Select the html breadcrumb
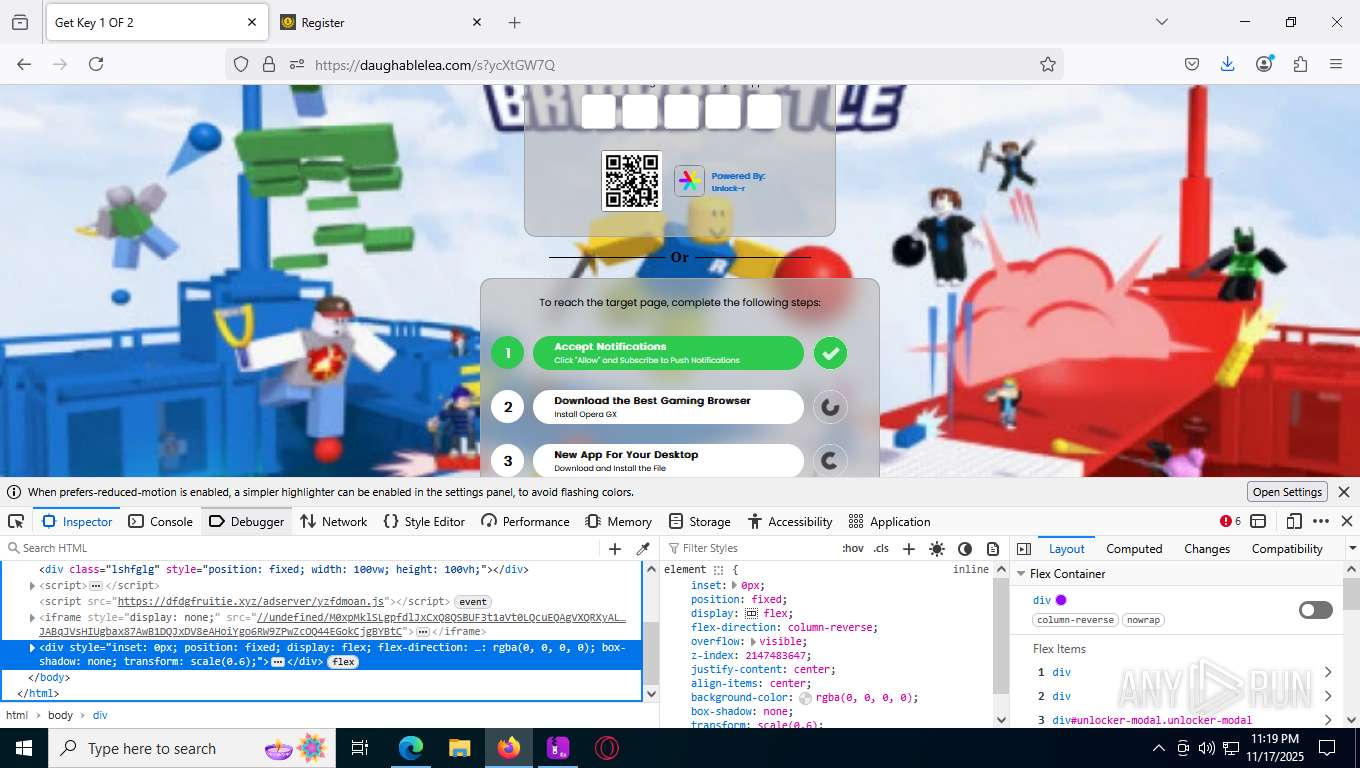The width and height of the screenshot is (1360, 768). pyautogui.click(x=17, y=715)
